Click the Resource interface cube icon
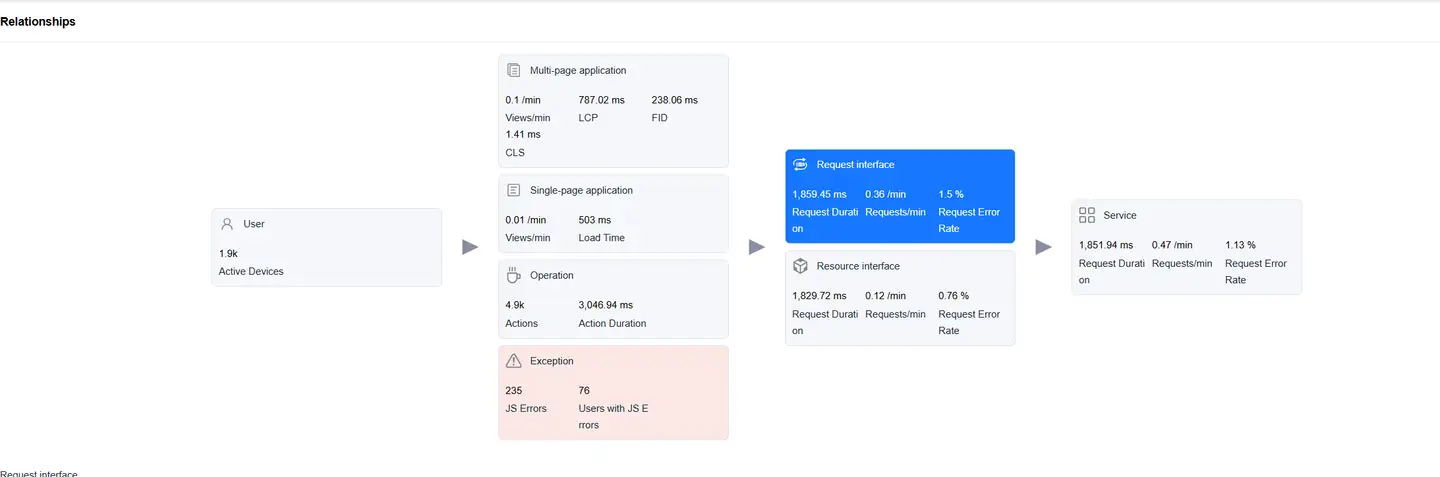 pyautogui.click(x=800, y=266)
